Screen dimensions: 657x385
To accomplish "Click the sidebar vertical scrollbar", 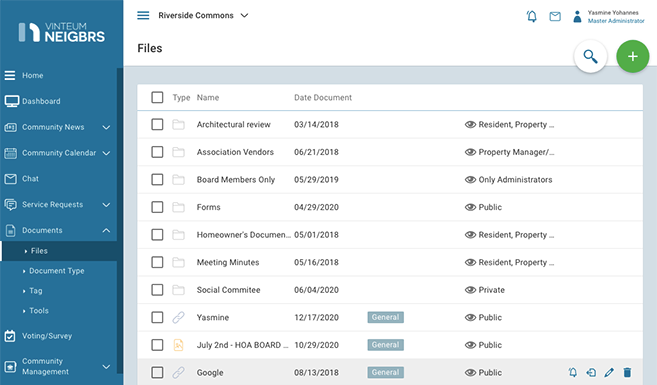I will 120,220.
